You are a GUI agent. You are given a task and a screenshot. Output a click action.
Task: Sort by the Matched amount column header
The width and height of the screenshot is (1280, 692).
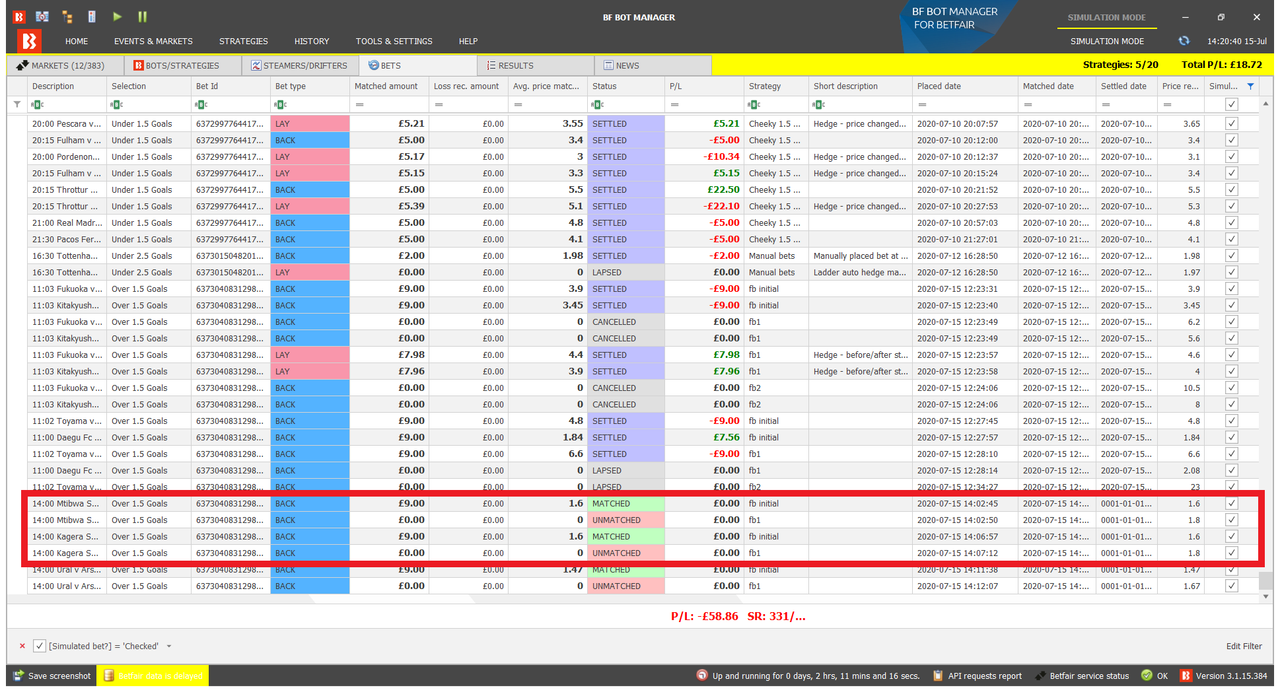pyautogui.click(x=389, y=87)
